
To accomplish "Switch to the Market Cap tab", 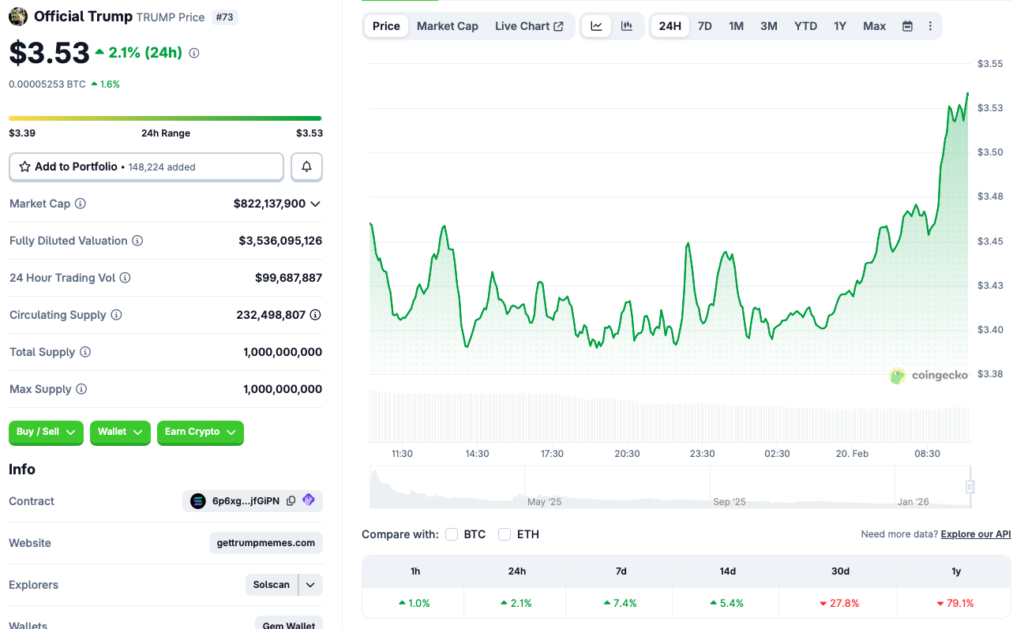I will click(447, 26).
